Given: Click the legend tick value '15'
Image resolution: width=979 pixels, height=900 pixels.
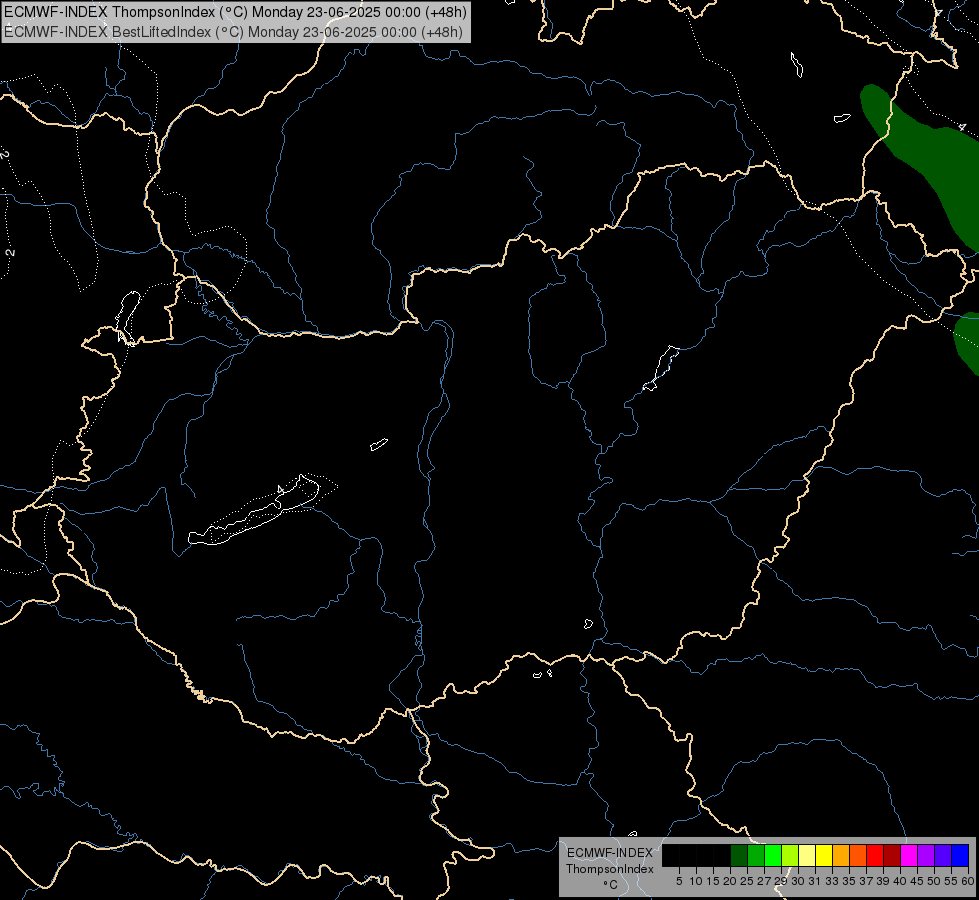Looking at the screenshot, I should (713, 881).
